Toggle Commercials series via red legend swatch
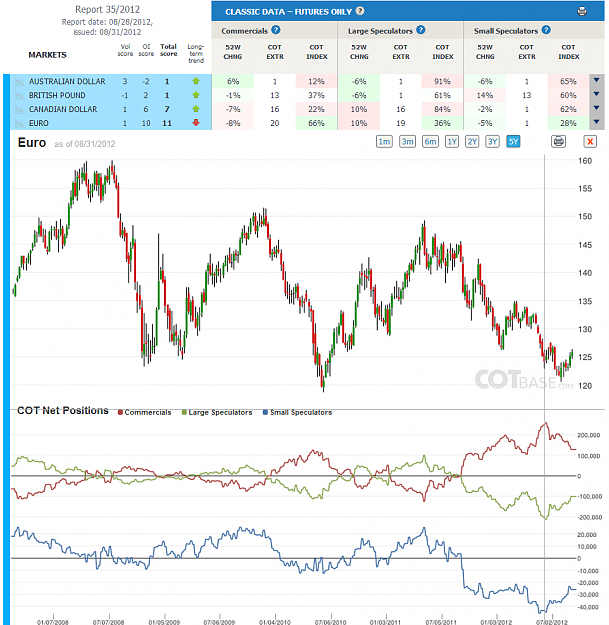This screenshot has height=625, width=609. pos(120,413)
